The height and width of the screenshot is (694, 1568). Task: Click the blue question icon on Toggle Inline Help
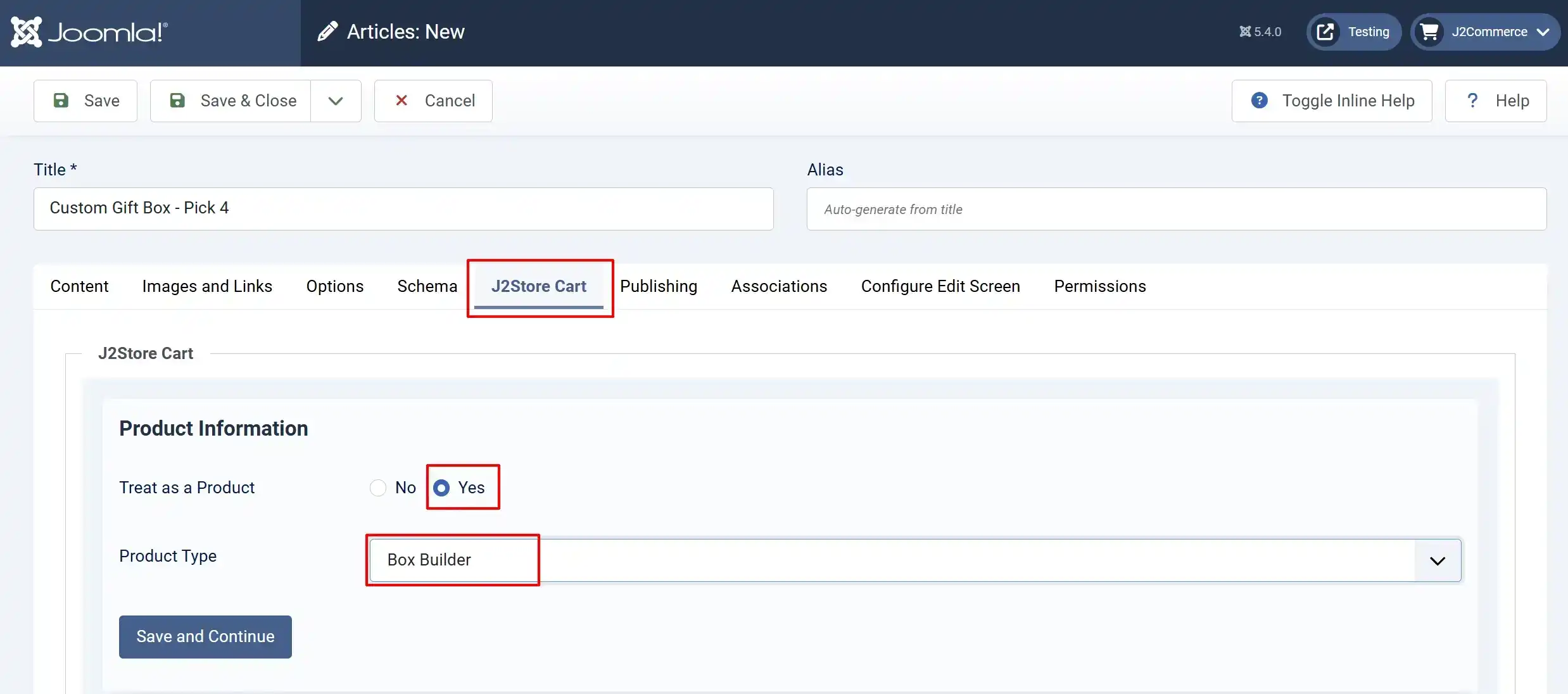pos(1260,101)
